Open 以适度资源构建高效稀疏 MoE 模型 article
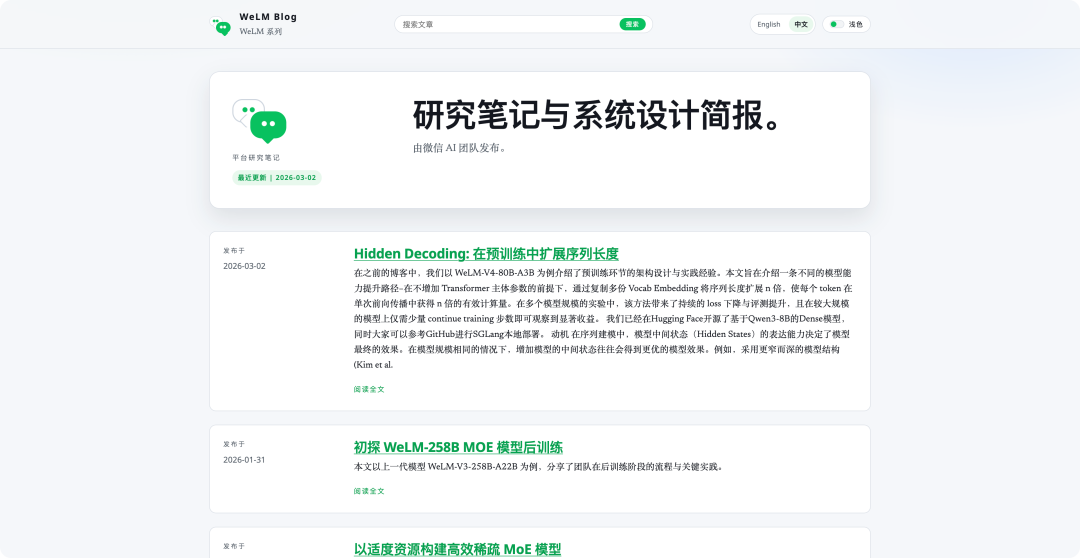The height and width of the screenshot is (558, 1080). coord(457,549)
